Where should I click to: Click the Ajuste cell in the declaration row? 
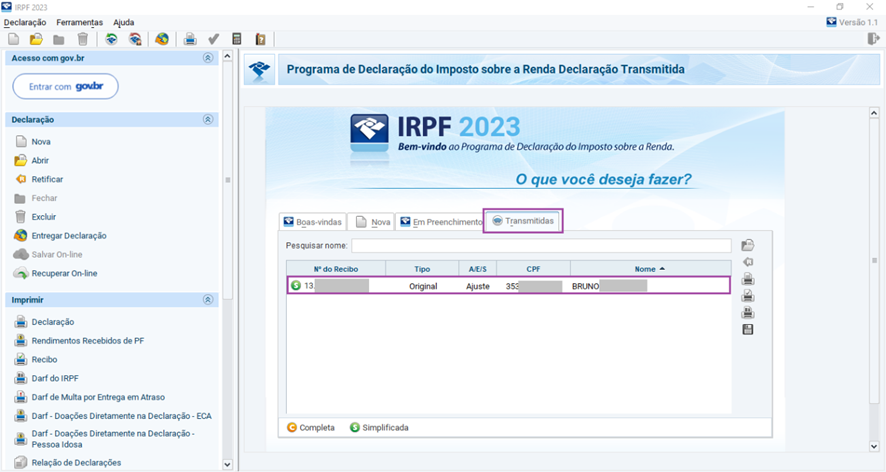click(x=477, y=286)
